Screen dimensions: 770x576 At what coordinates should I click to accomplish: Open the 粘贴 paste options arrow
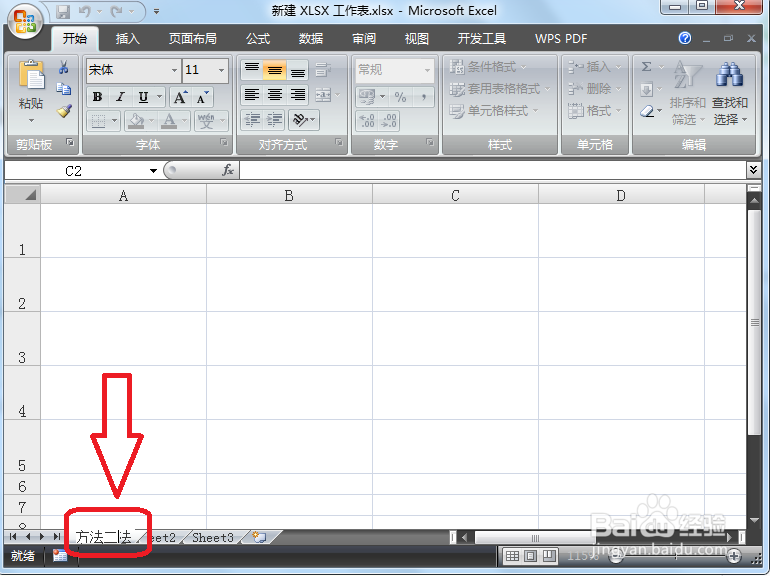[x=31, y=120]
